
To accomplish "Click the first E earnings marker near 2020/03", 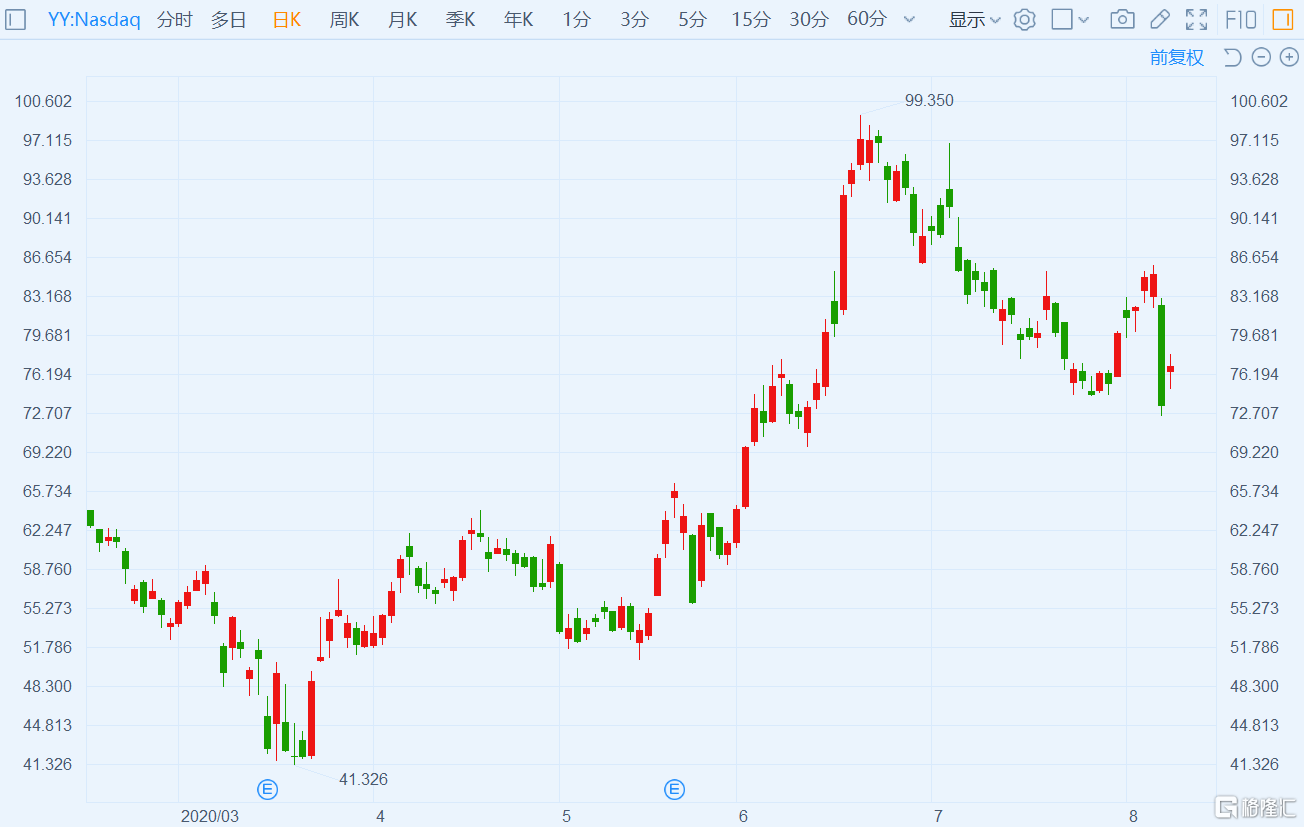I will pyautogui.click(x=267, y=790).
